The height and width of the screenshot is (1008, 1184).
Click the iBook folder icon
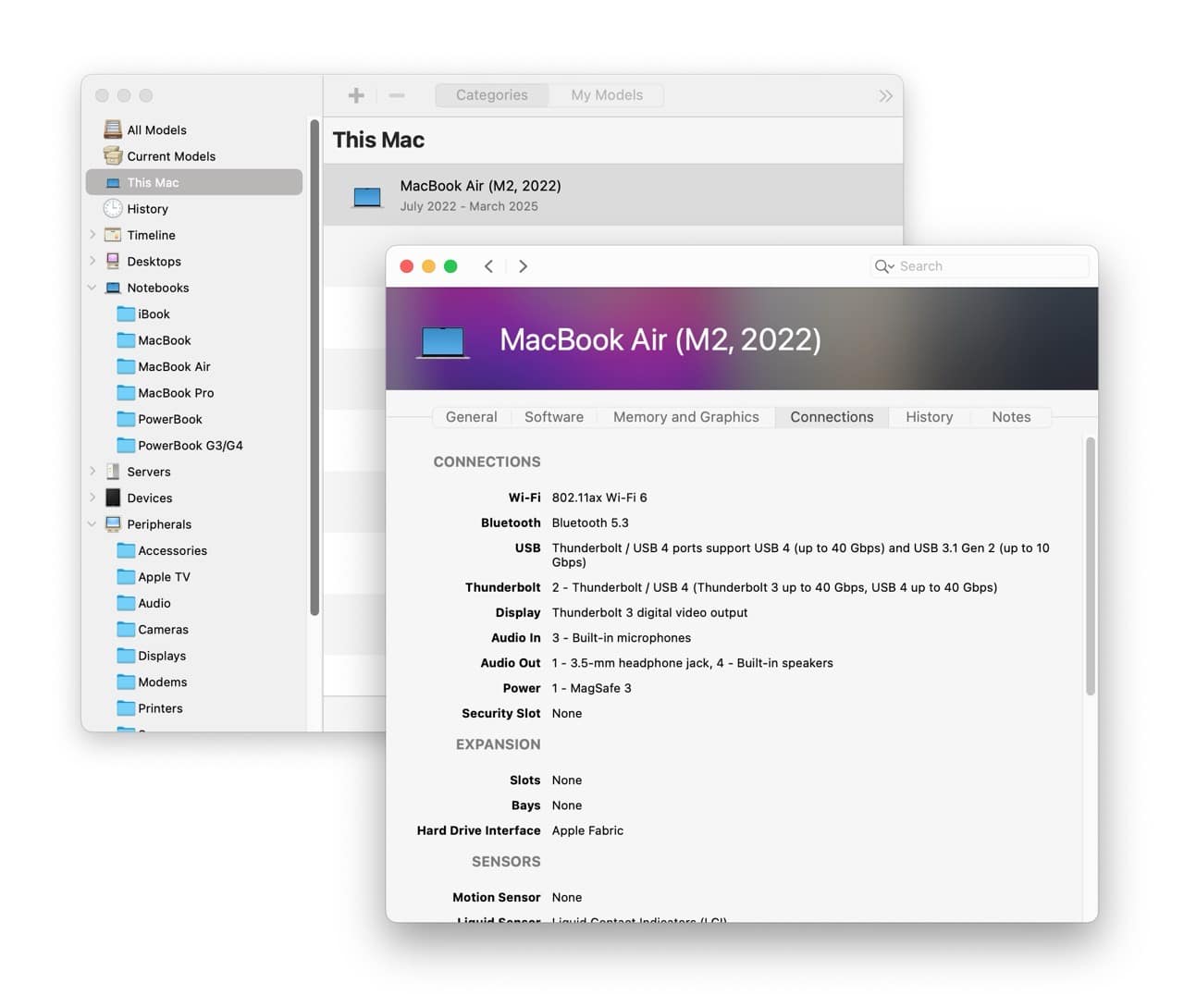126,313
